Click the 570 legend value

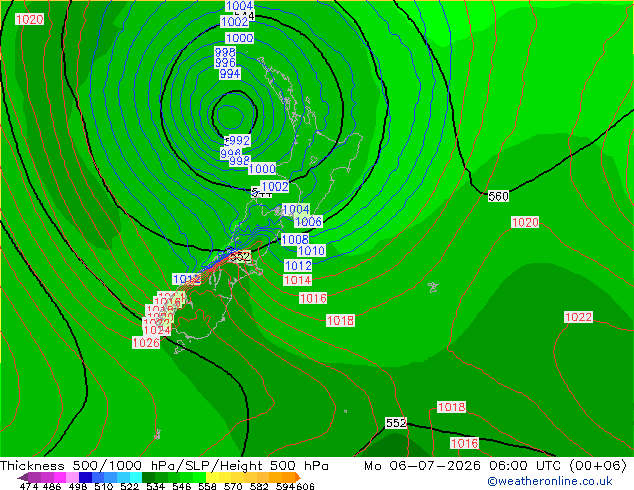click(232, 486)
